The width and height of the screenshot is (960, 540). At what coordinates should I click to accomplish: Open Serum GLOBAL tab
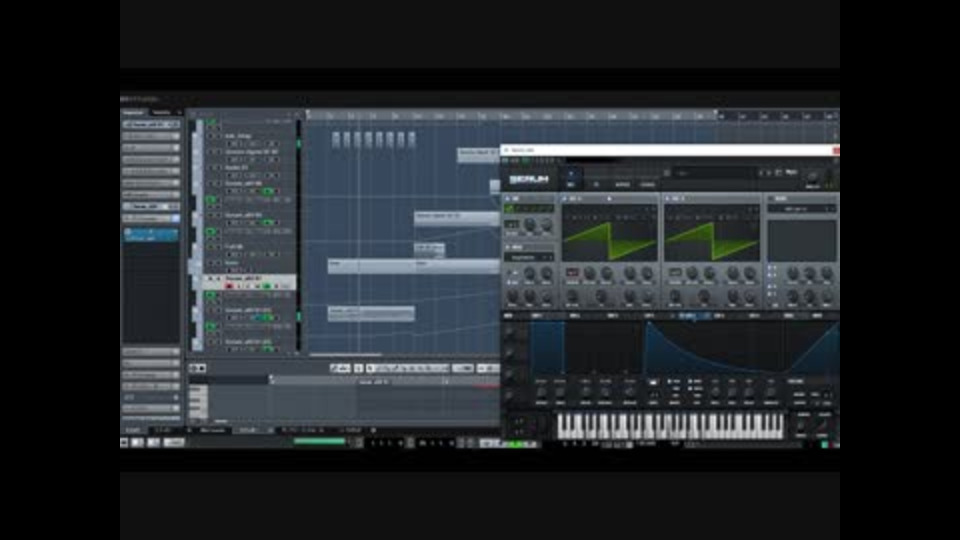pos(648,184)
